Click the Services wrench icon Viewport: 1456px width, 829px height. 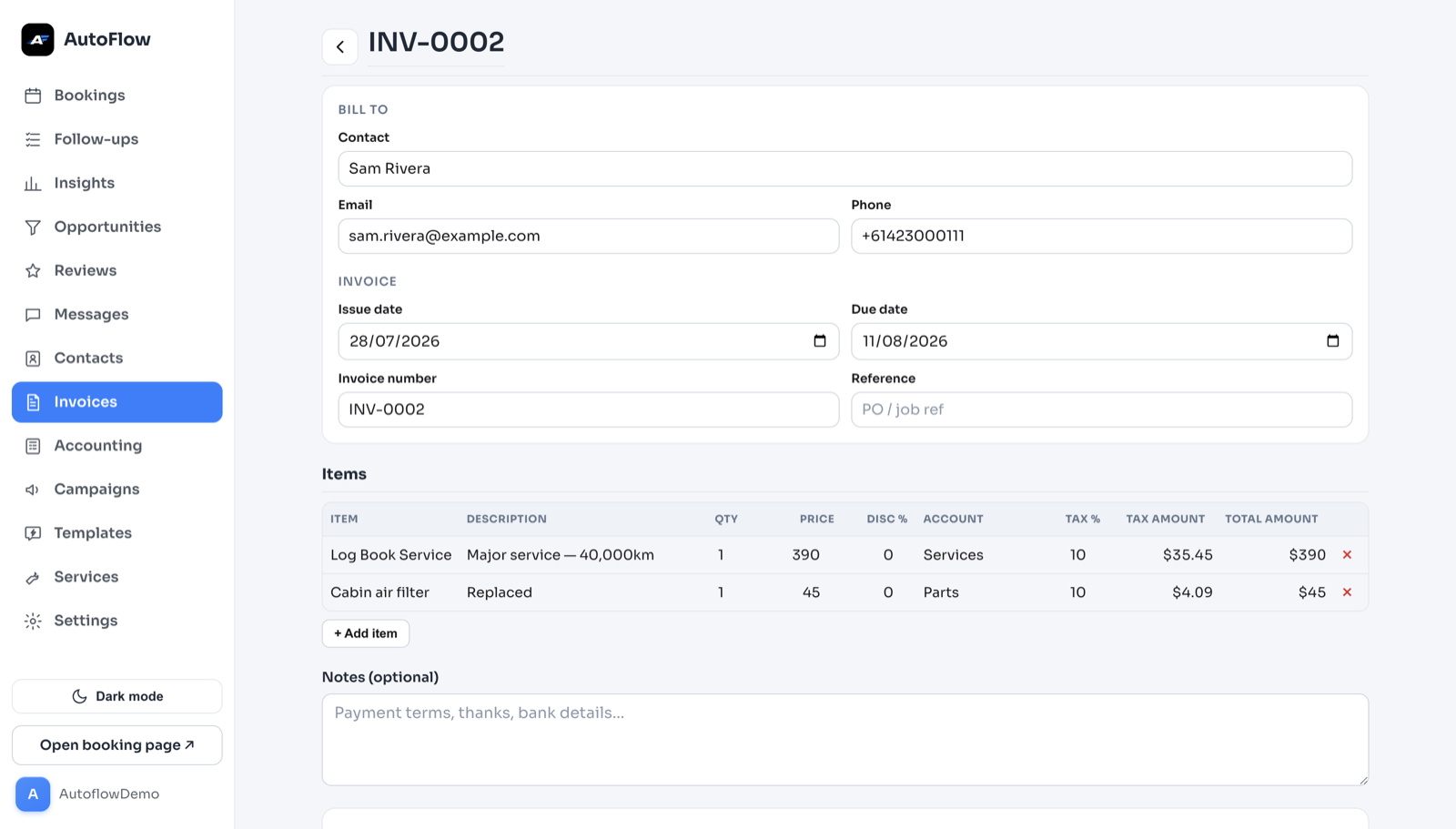pos(33,577)
